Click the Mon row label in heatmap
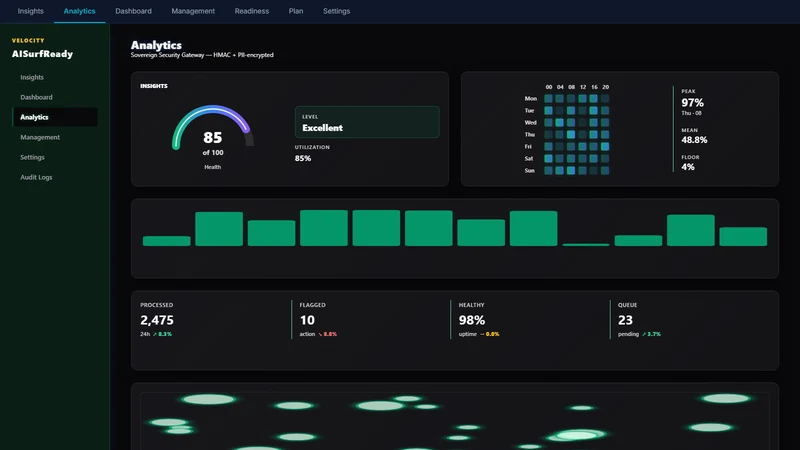The width and height of the screenshot is (800, 450). (x=531, y=98)
